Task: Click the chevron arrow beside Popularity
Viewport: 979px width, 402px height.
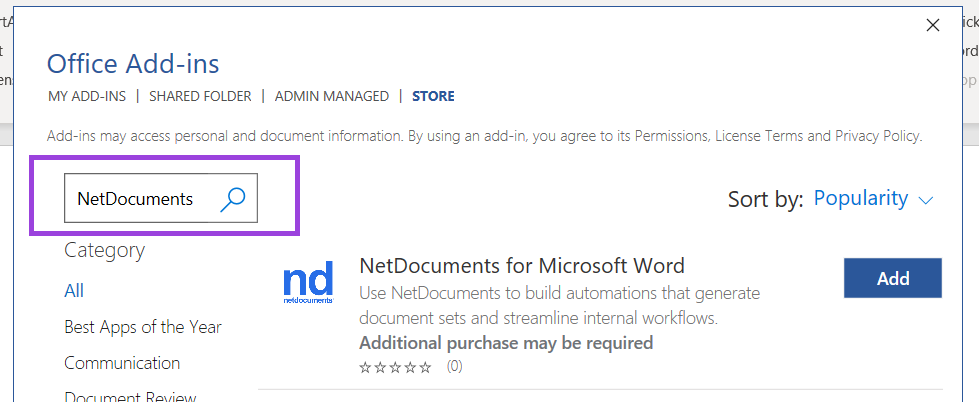Action: pos(925,200)
